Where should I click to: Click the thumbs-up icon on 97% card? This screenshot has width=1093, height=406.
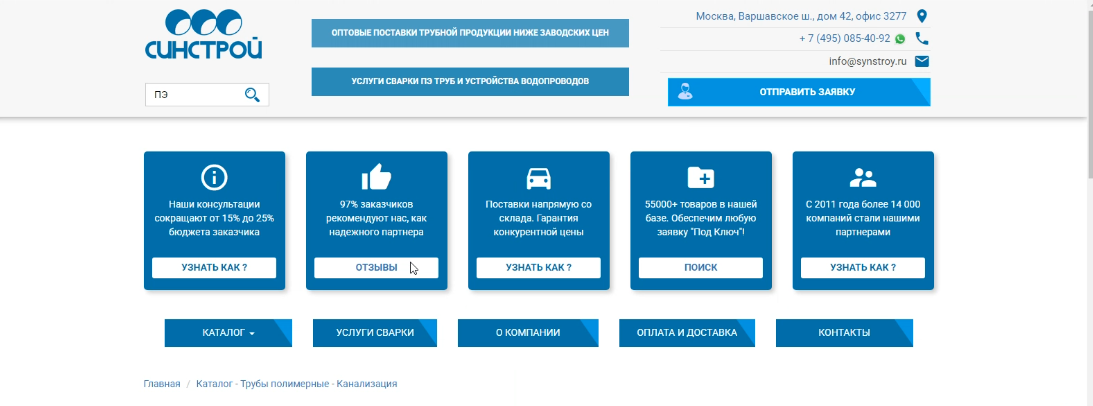pyautogui.click(x=376, y=177)
